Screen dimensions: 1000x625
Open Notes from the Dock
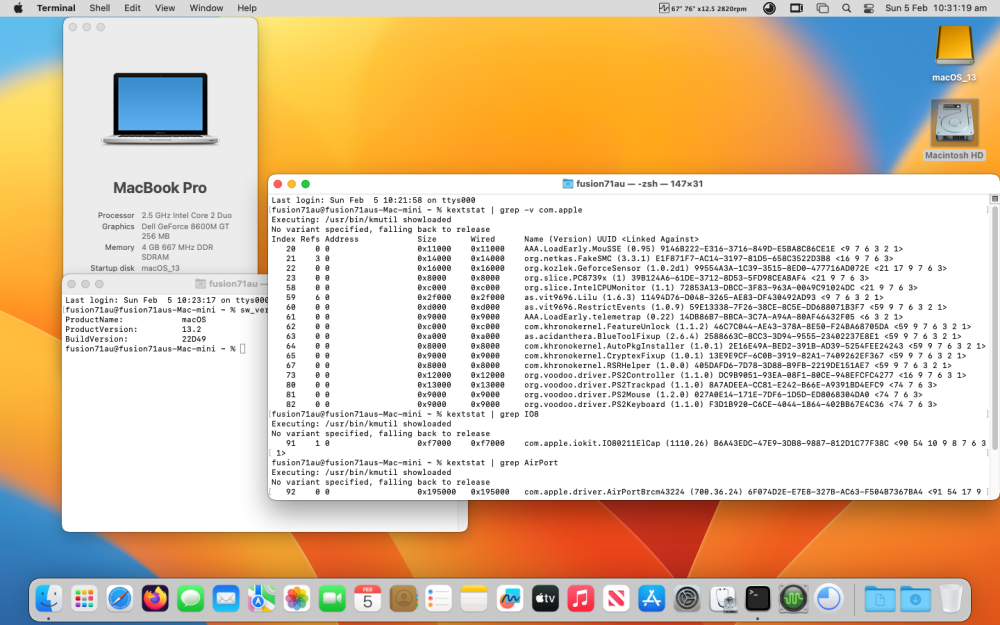click(x=474, y=599)
